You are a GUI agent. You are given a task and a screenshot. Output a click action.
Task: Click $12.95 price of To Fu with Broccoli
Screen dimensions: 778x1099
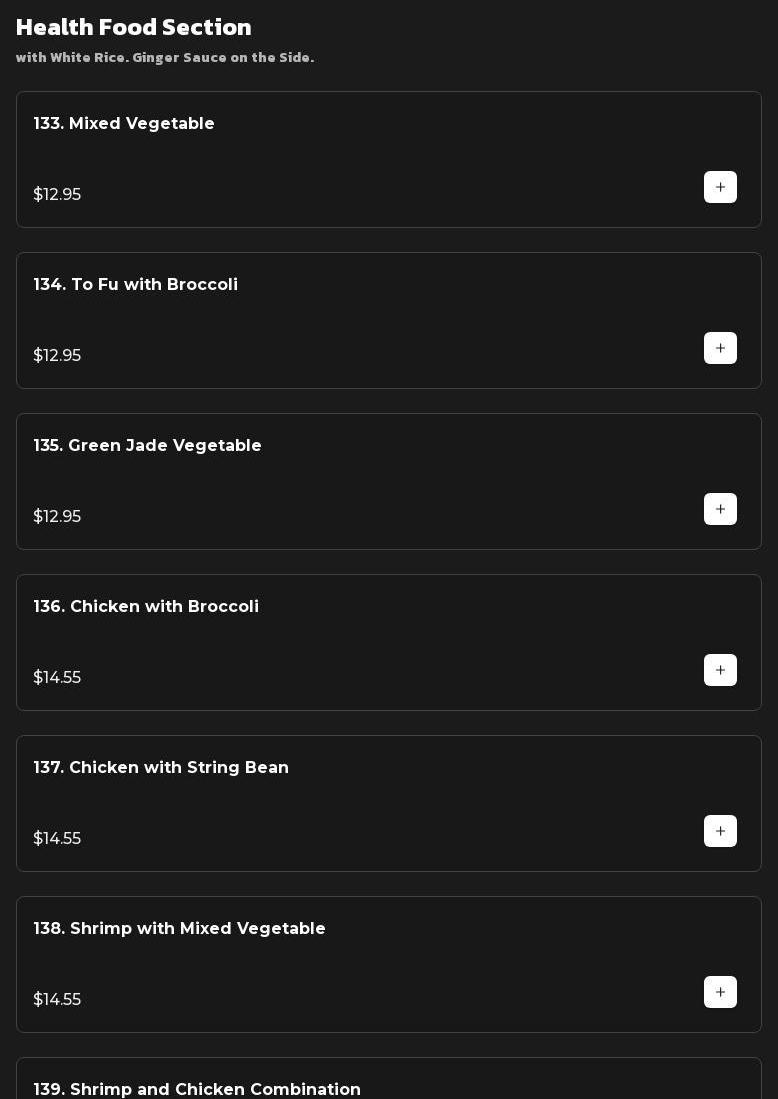(57, 355)
